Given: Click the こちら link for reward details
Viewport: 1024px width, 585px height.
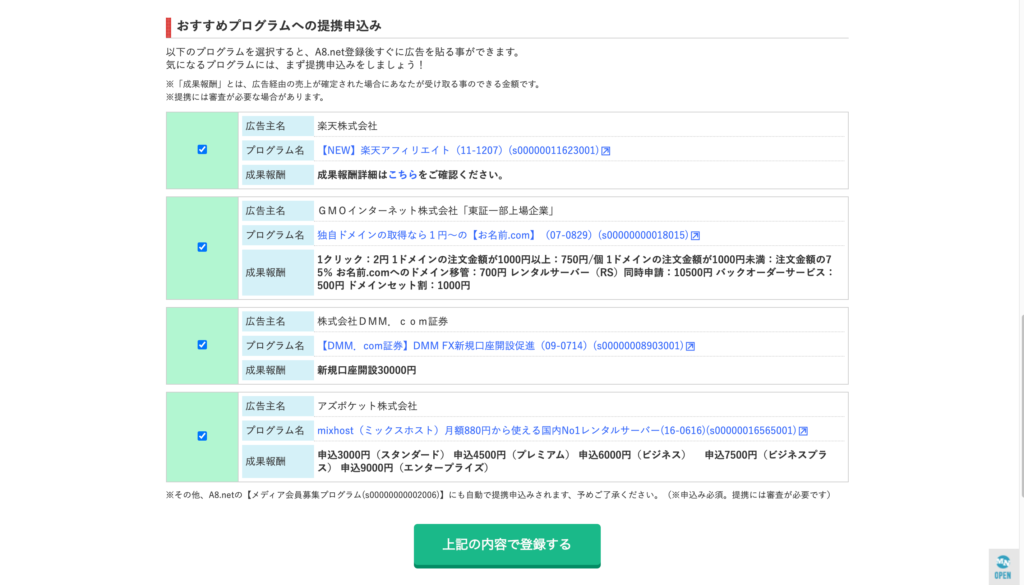Looking at the screenshot, I should [x=403, y=175].
